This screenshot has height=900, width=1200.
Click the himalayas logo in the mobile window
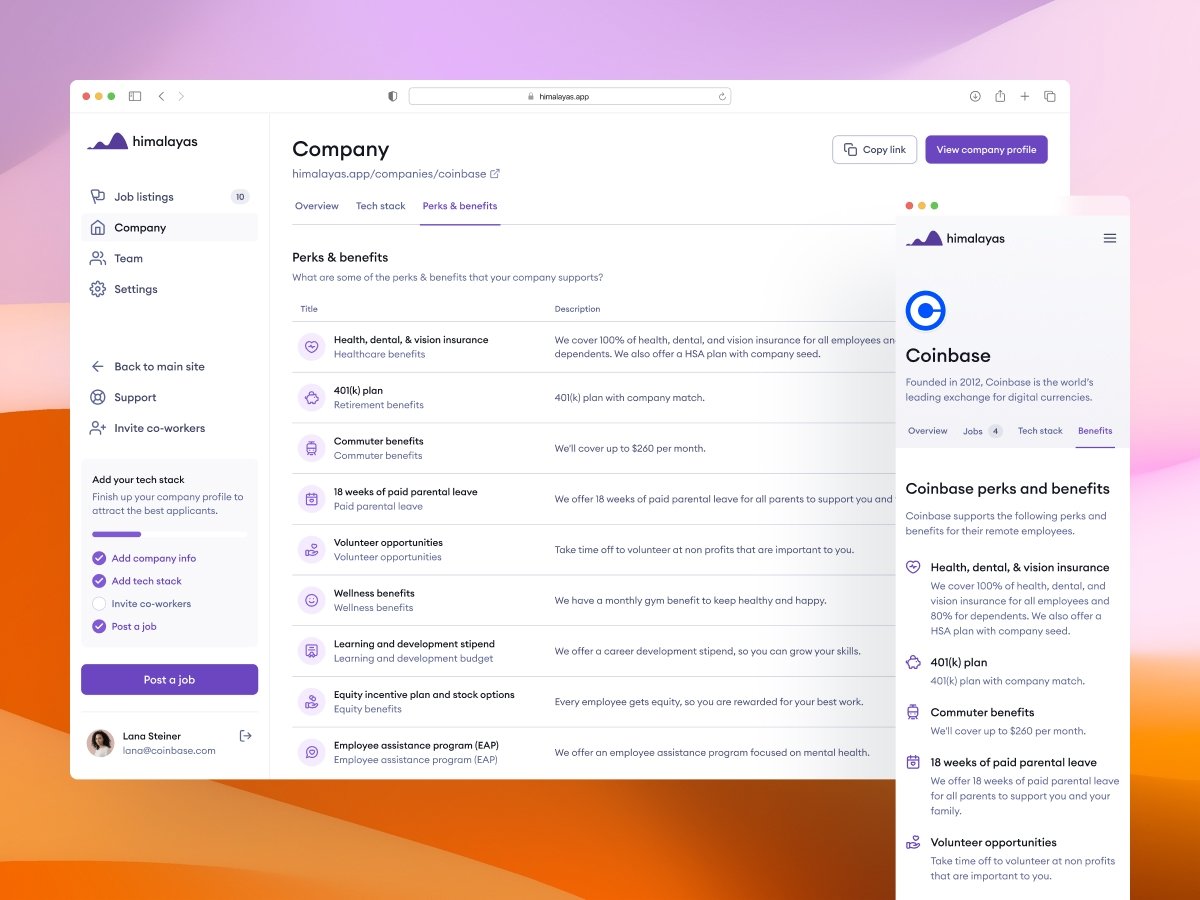pos(956,238)
